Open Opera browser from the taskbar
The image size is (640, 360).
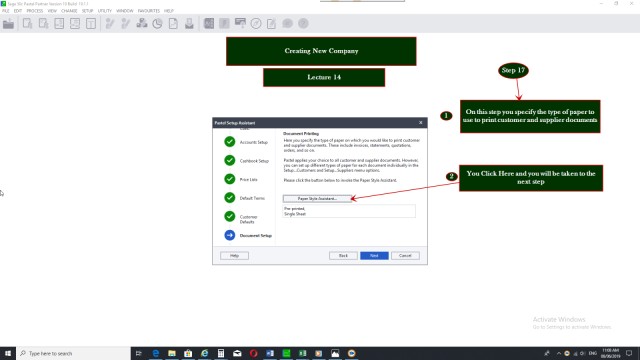click(x=253, y=353)
